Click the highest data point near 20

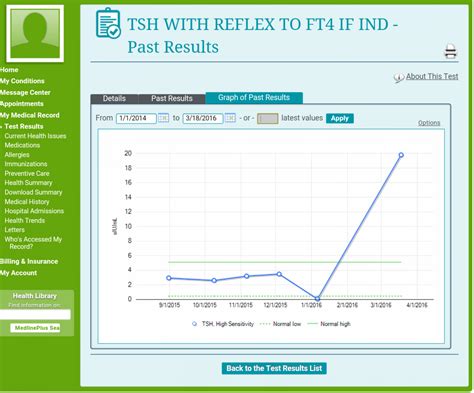401,155
